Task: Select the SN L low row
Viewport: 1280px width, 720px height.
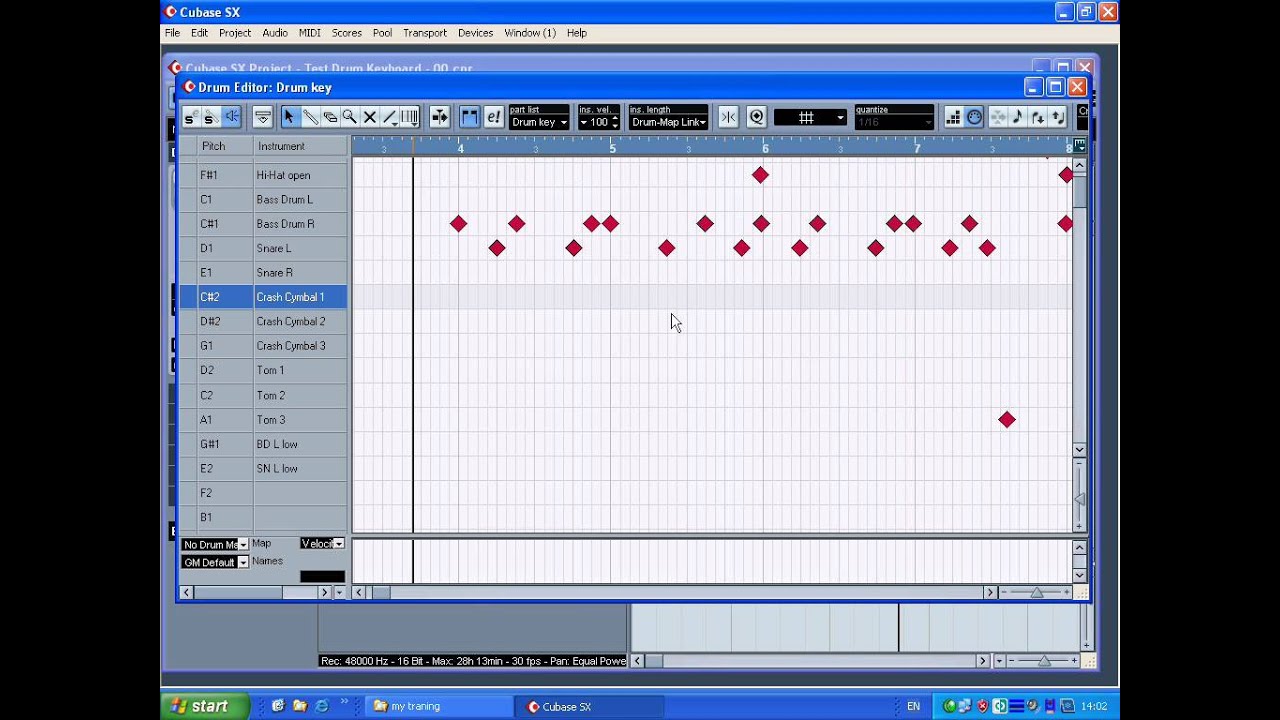Action: pyautogui.click(x=264, y=468)
